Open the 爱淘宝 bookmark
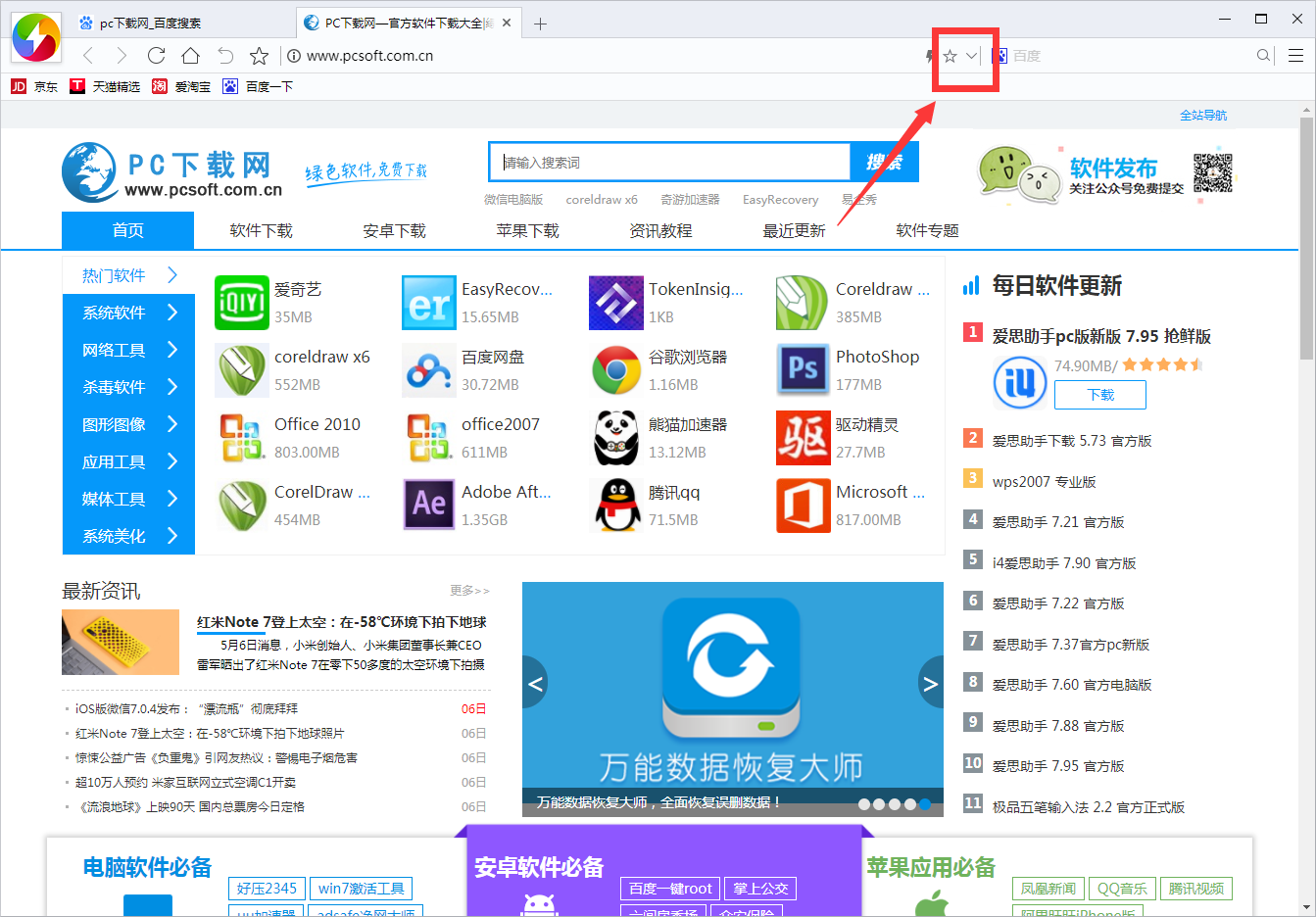Screen dimensions: 1316x917 coord(181,86)
